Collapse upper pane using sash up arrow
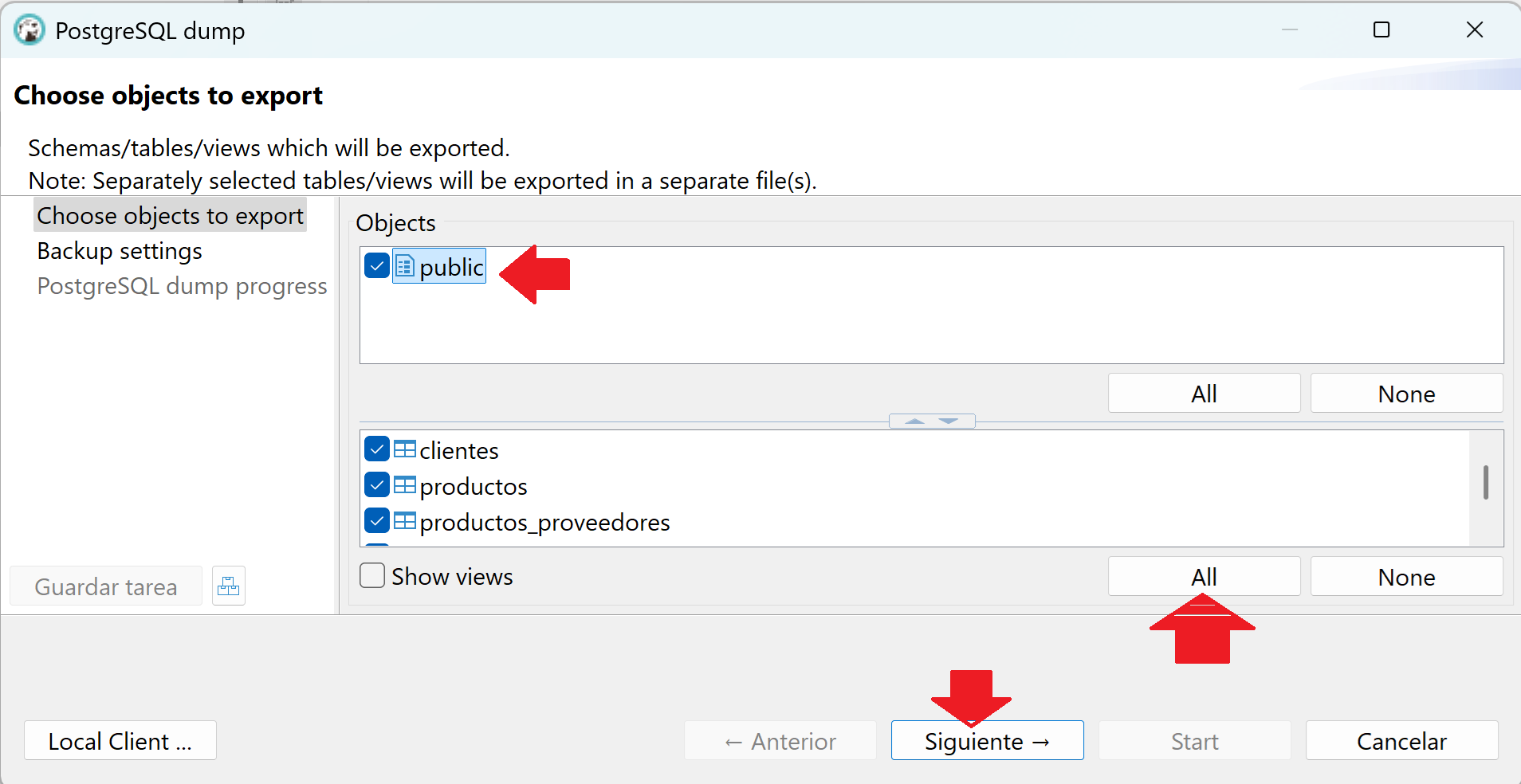Screen dimensions: 1521x784 click(914, 421)
